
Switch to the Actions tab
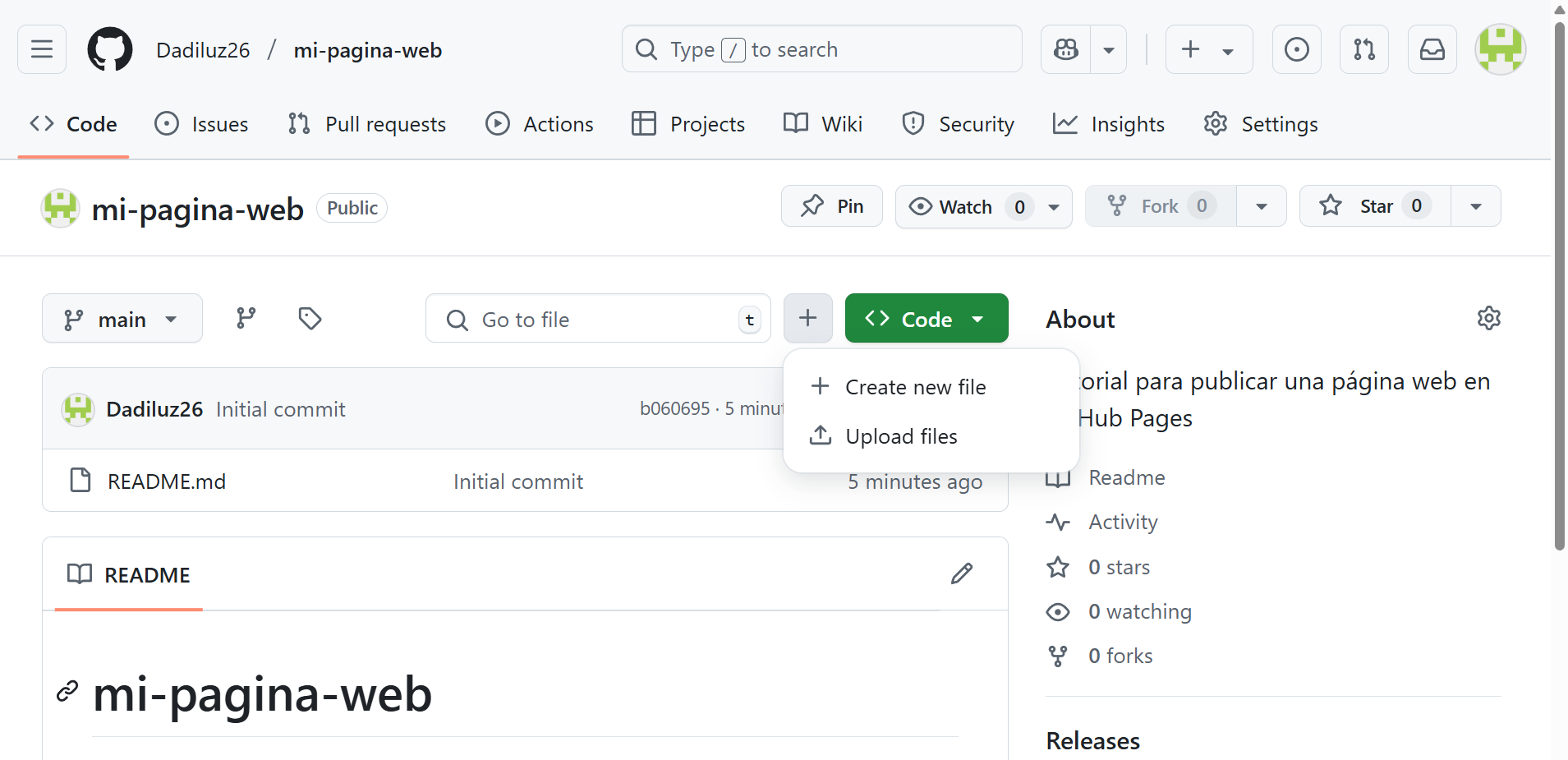point(540,124)
